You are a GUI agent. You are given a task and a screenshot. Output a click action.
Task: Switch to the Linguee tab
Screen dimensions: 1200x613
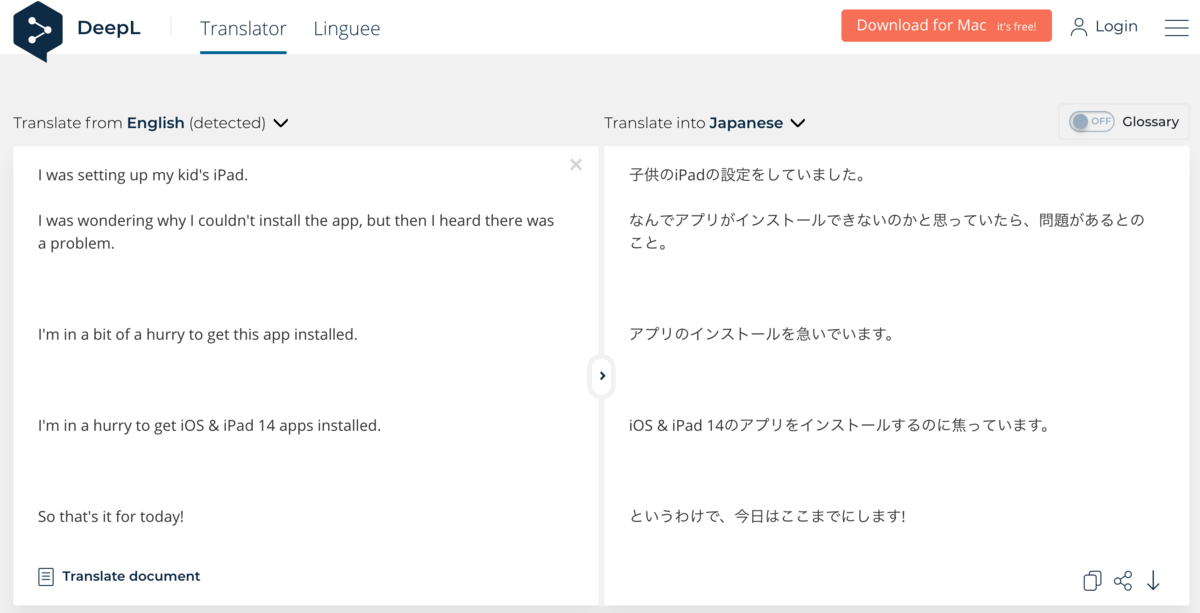point(347,28)
